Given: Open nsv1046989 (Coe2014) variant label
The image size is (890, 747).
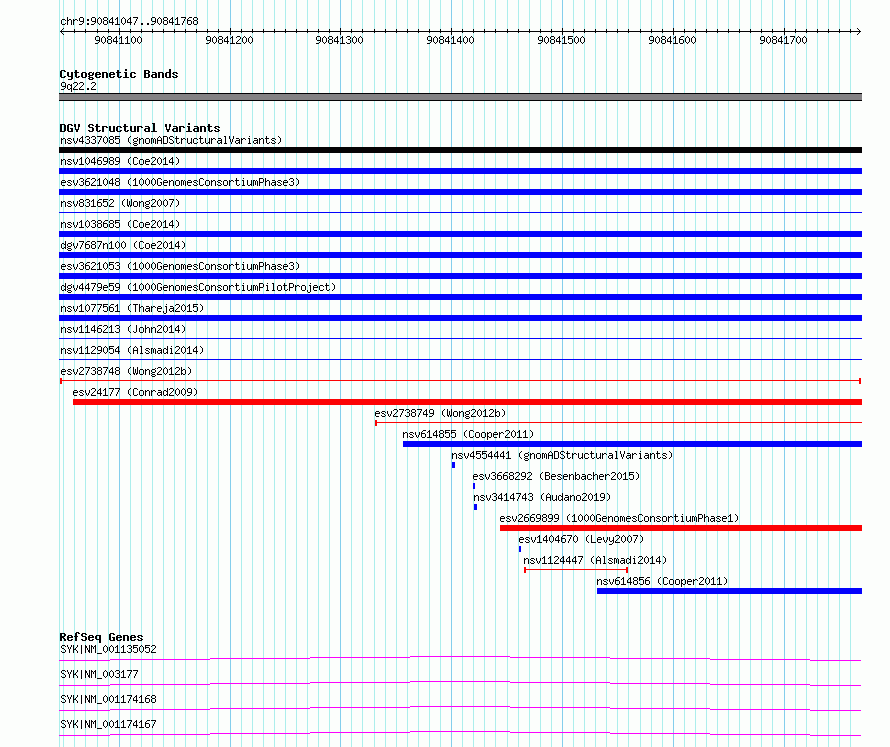Looking at the screenshot, I should coord(120,161).
